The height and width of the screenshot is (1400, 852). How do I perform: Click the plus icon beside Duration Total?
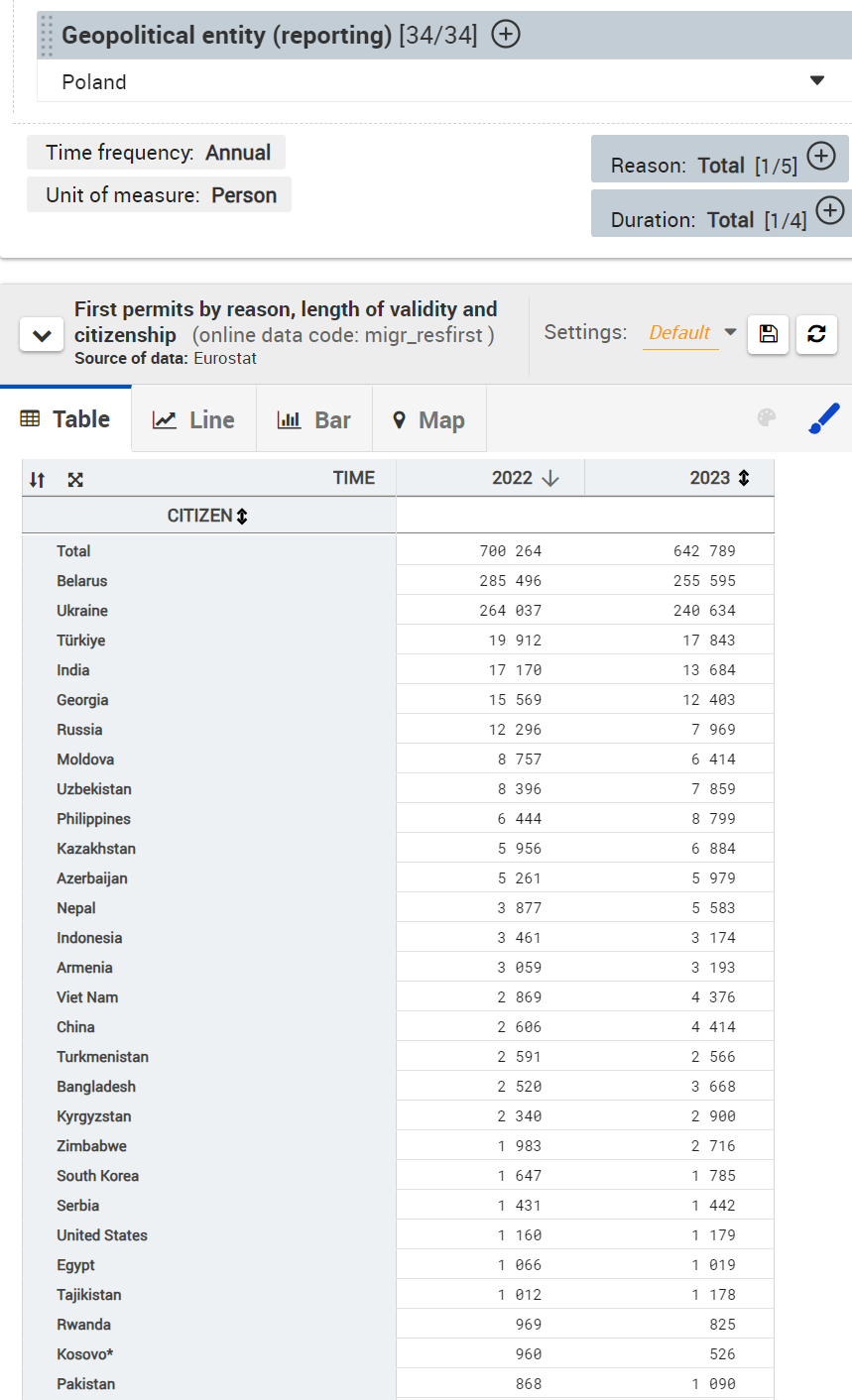point(829,210)
